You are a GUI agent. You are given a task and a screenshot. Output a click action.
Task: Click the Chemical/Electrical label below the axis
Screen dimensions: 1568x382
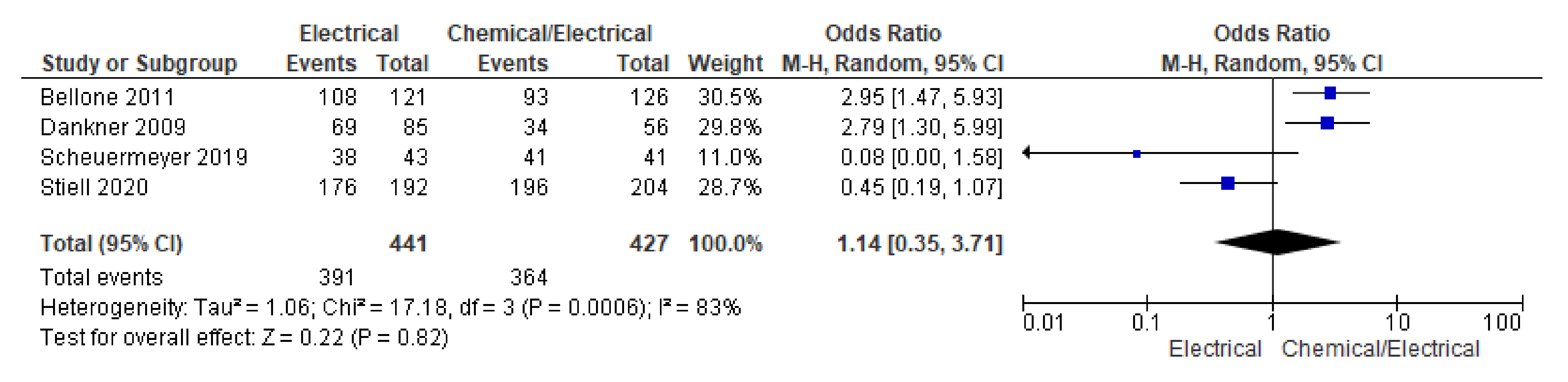tap(1380, 349)
